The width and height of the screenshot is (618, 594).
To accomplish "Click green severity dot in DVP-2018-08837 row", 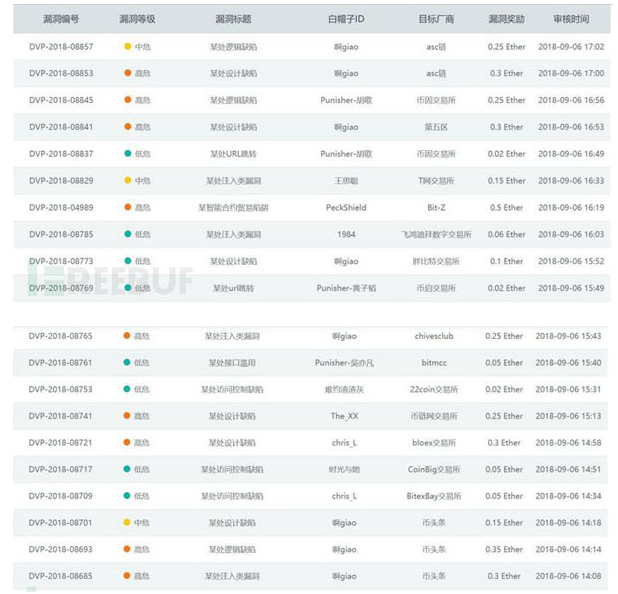I will (x=127, y=154).
